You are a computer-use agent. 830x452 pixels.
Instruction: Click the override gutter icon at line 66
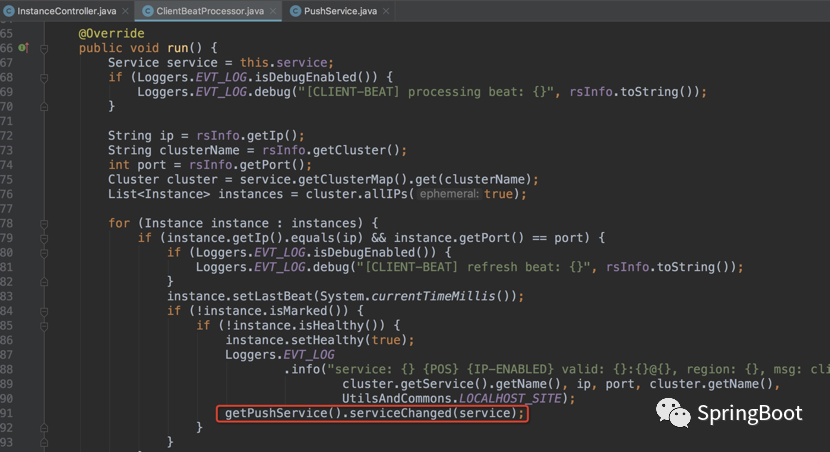point(23,48)
